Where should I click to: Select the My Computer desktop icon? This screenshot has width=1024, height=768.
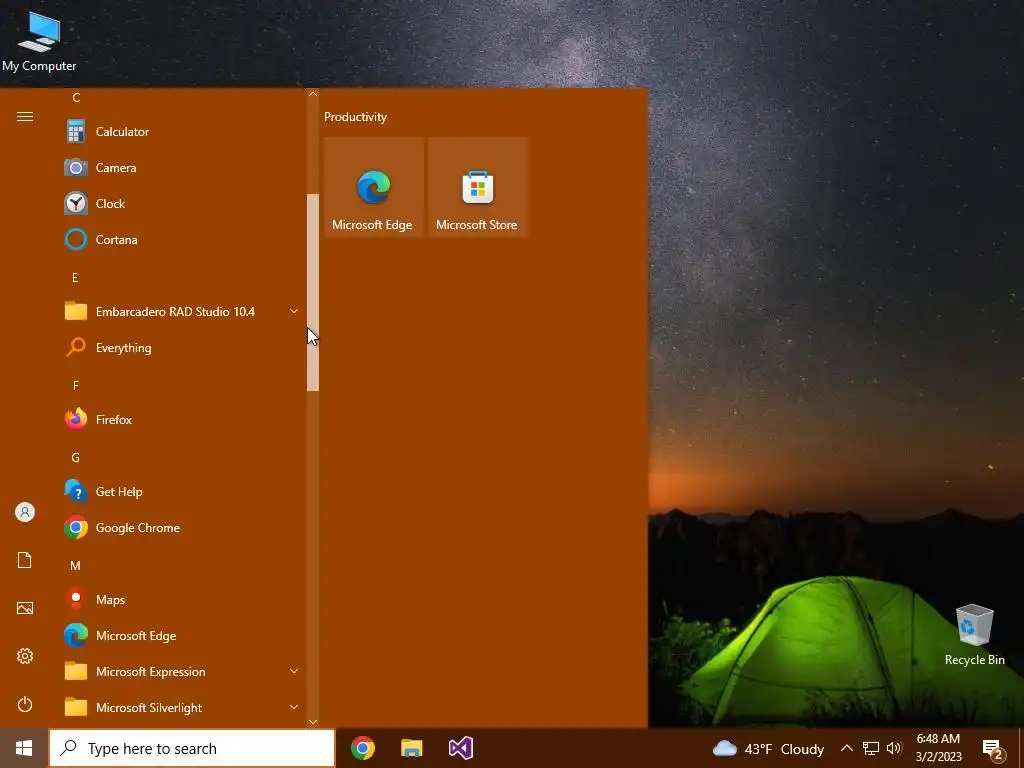tap(39, 41)
